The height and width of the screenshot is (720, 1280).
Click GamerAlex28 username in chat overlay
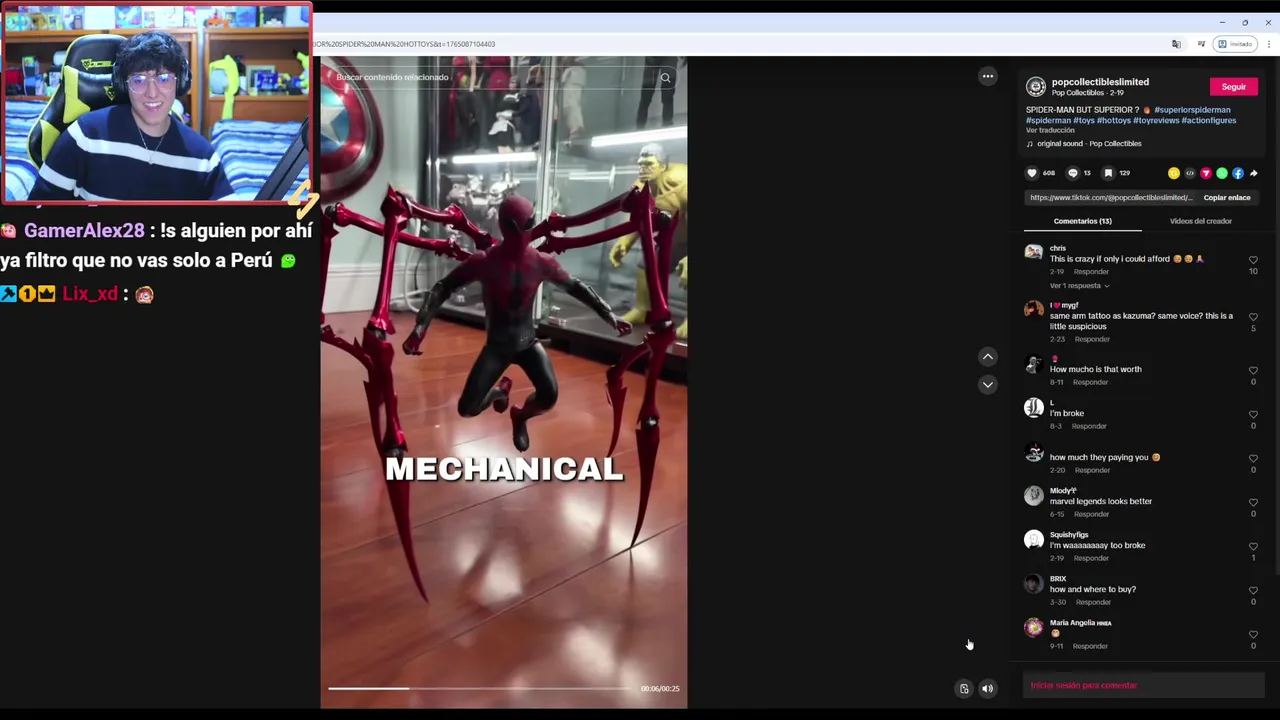pyautogui.click(x=84, y=231)
